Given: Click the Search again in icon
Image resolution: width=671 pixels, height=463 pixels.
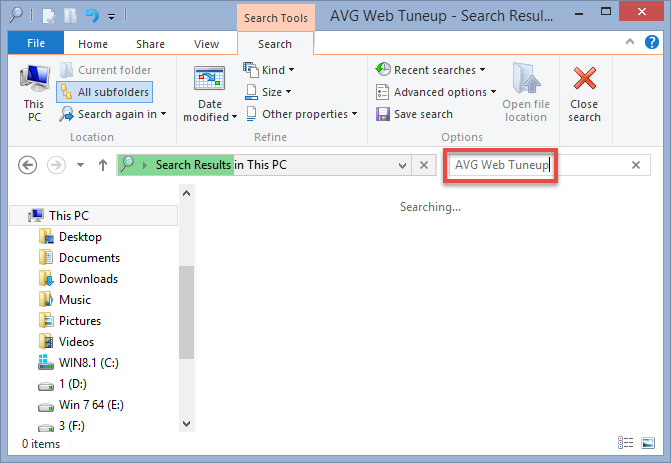Looking at the screenshot, I should point(66,114).
